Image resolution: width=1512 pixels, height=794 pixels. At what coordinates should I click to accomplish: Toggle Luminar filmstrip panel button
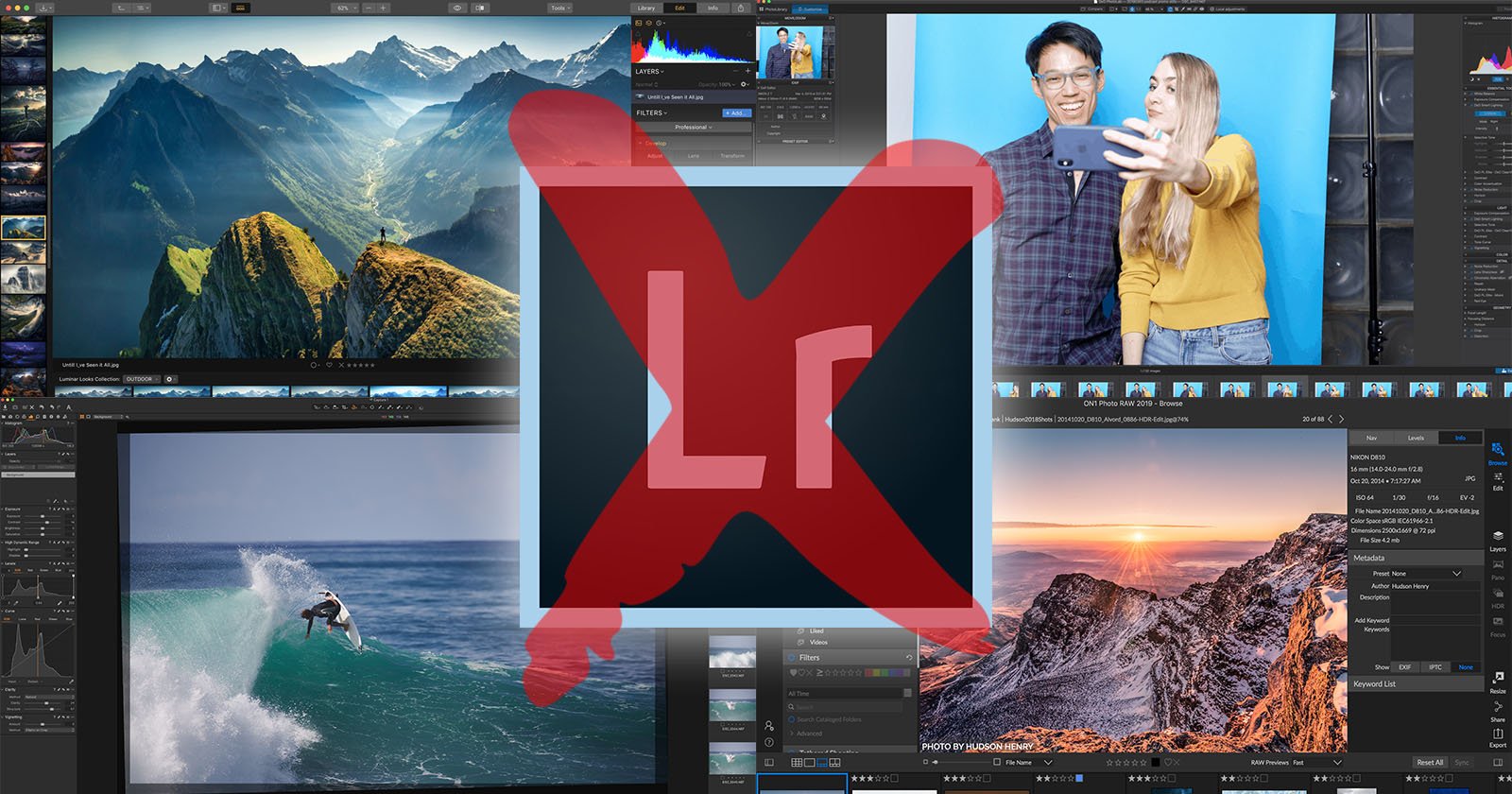tap(240, 8)
